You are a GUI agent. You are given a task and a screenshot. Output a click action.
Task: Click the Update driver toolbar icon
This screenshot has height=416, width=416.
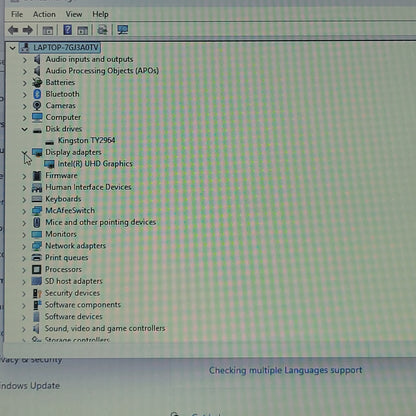[102, 30]
